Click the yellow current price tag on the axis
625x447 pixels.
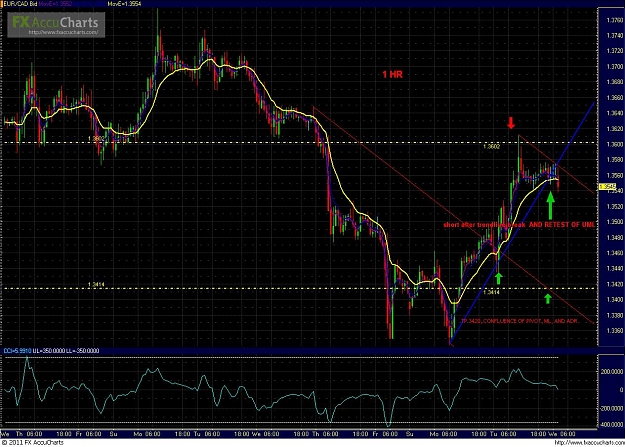point(607,187)
